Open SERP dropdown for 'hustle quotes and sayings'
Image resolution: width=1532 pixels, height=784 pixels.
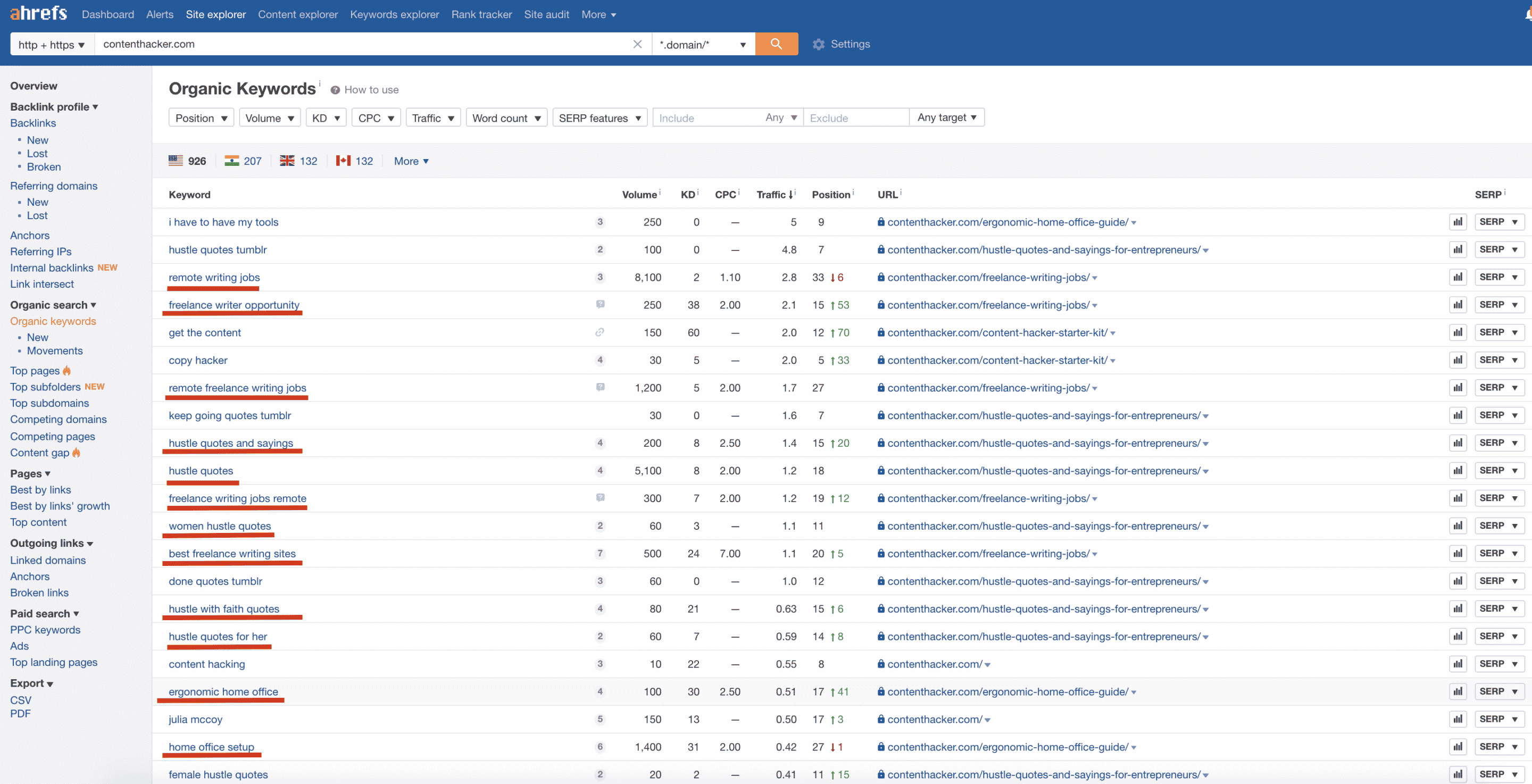(x=1498, y=443)
